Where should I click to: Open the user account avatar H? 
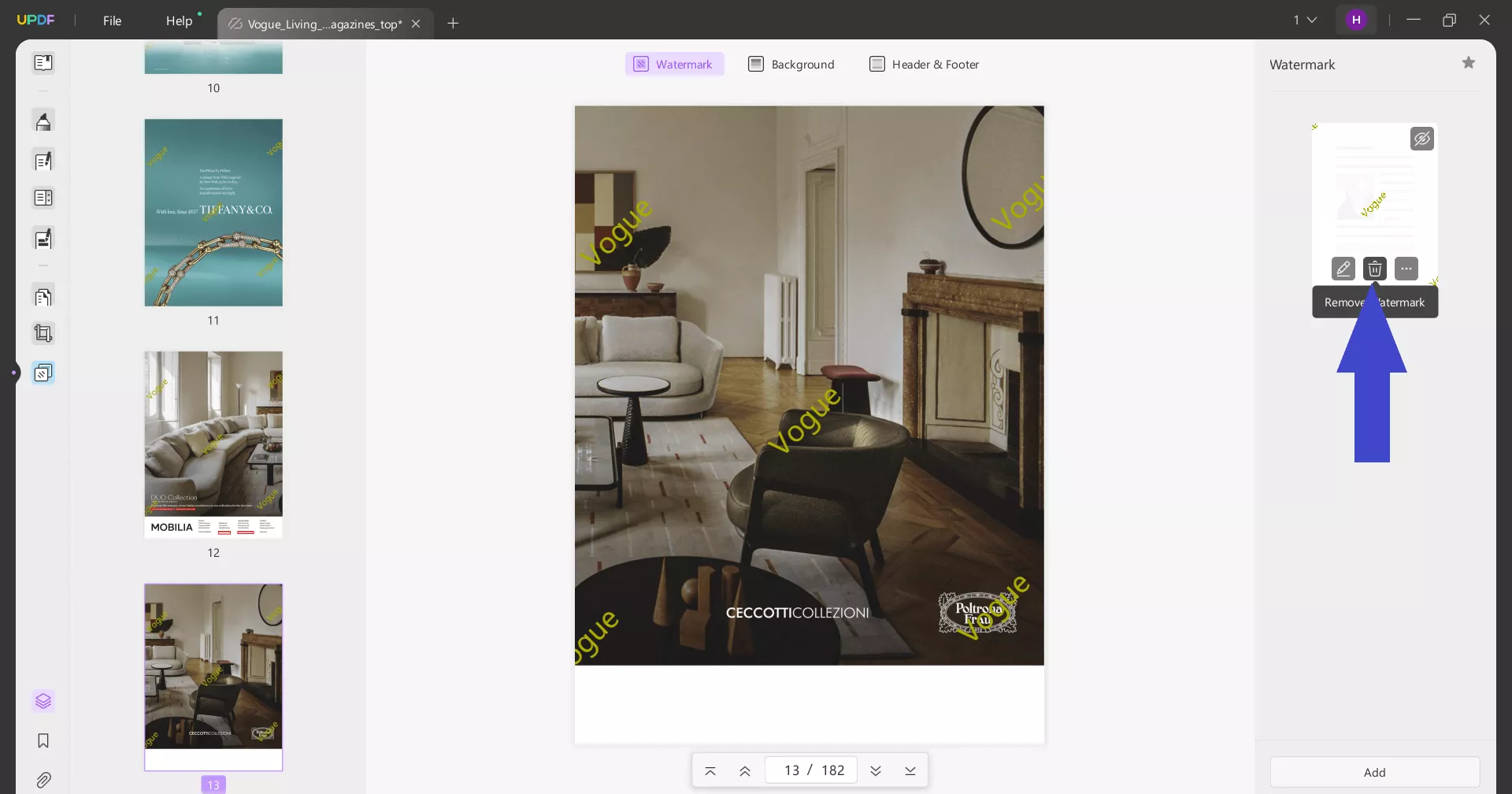(1356, 20)
